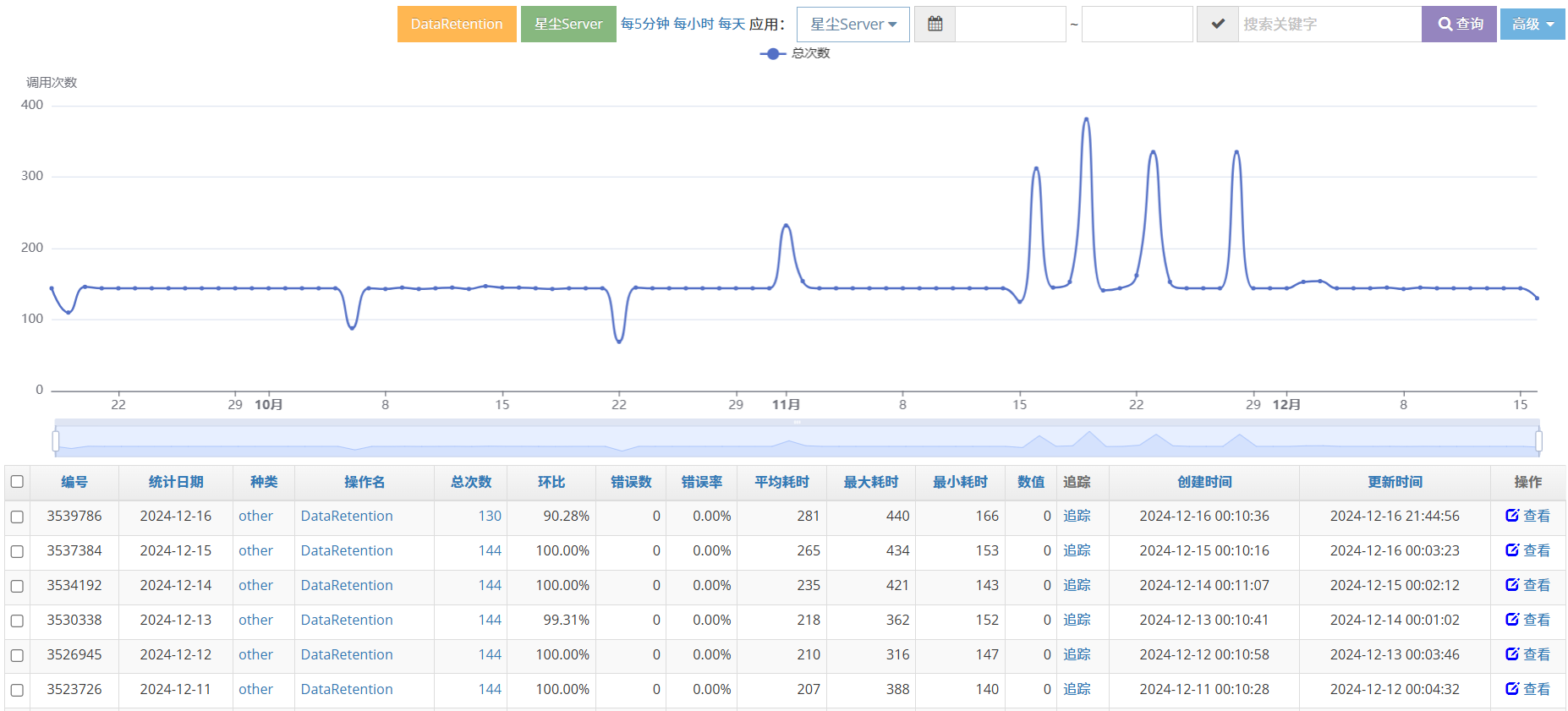Click the left handle of chart zoom slider
The width and height of the screenshot is (1568, 711).
56,440
